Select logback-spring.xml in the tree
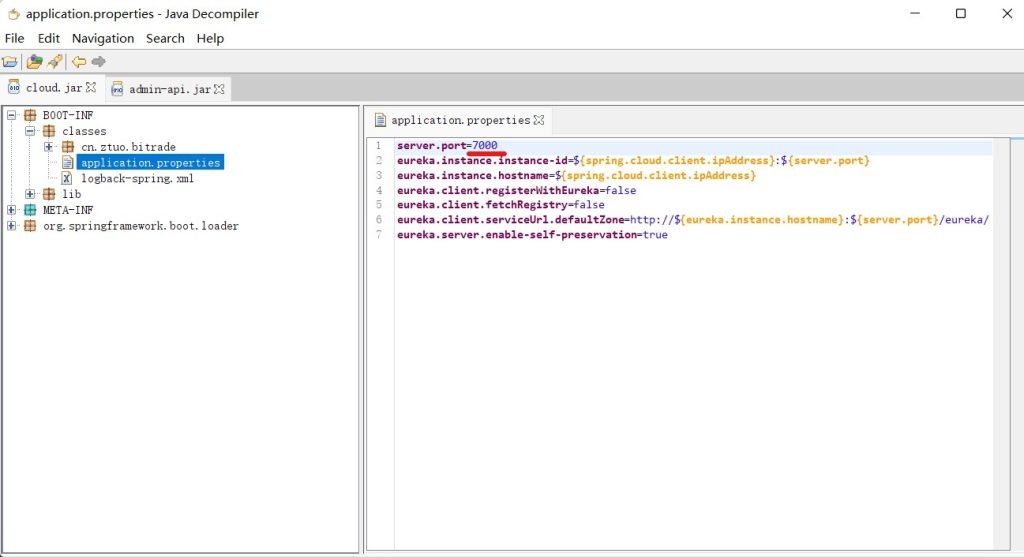Viewport: 1024px width, 557px height. [137, 178]
